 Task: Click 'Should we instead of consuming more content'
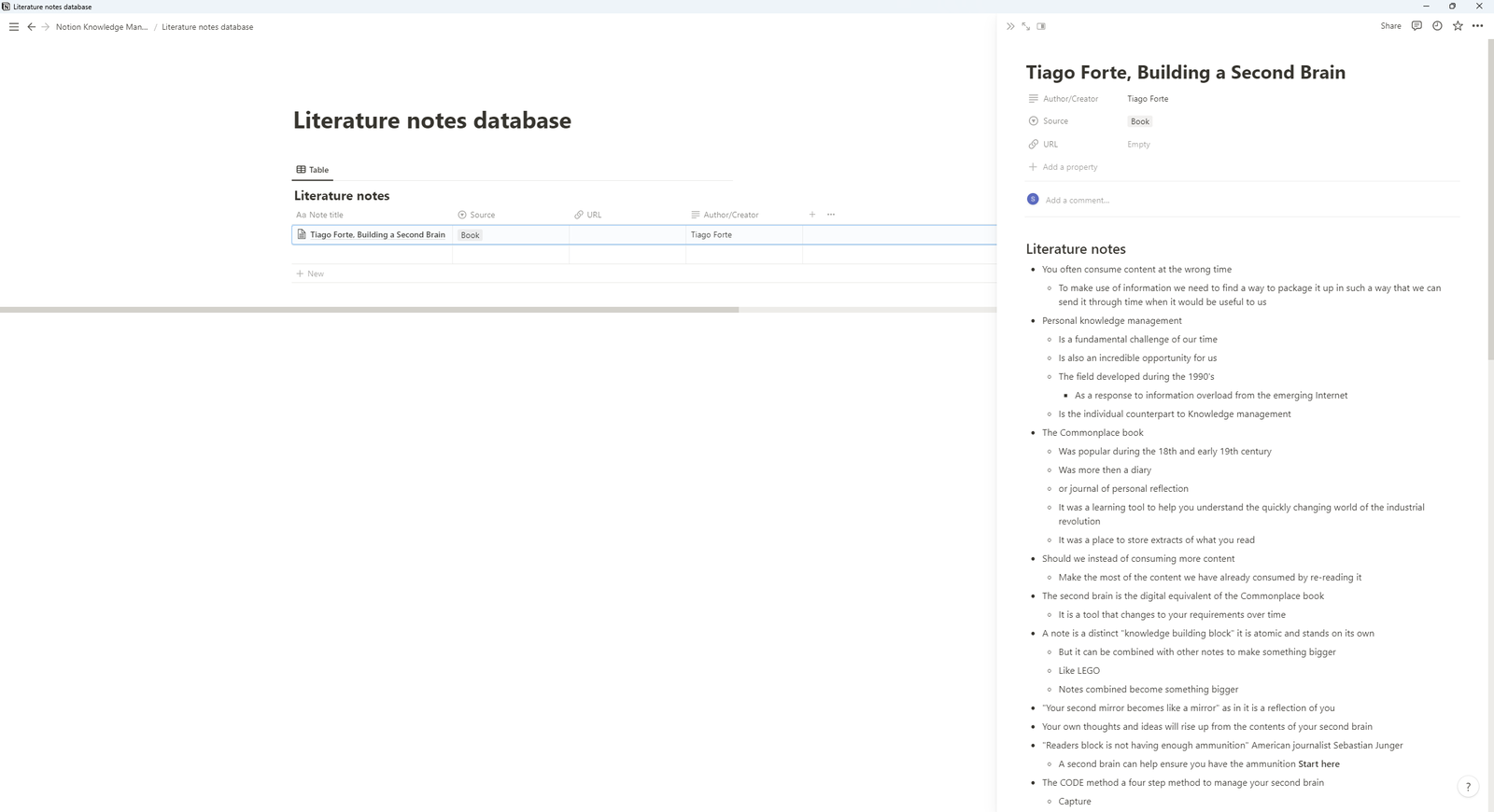pos(1138,559)
